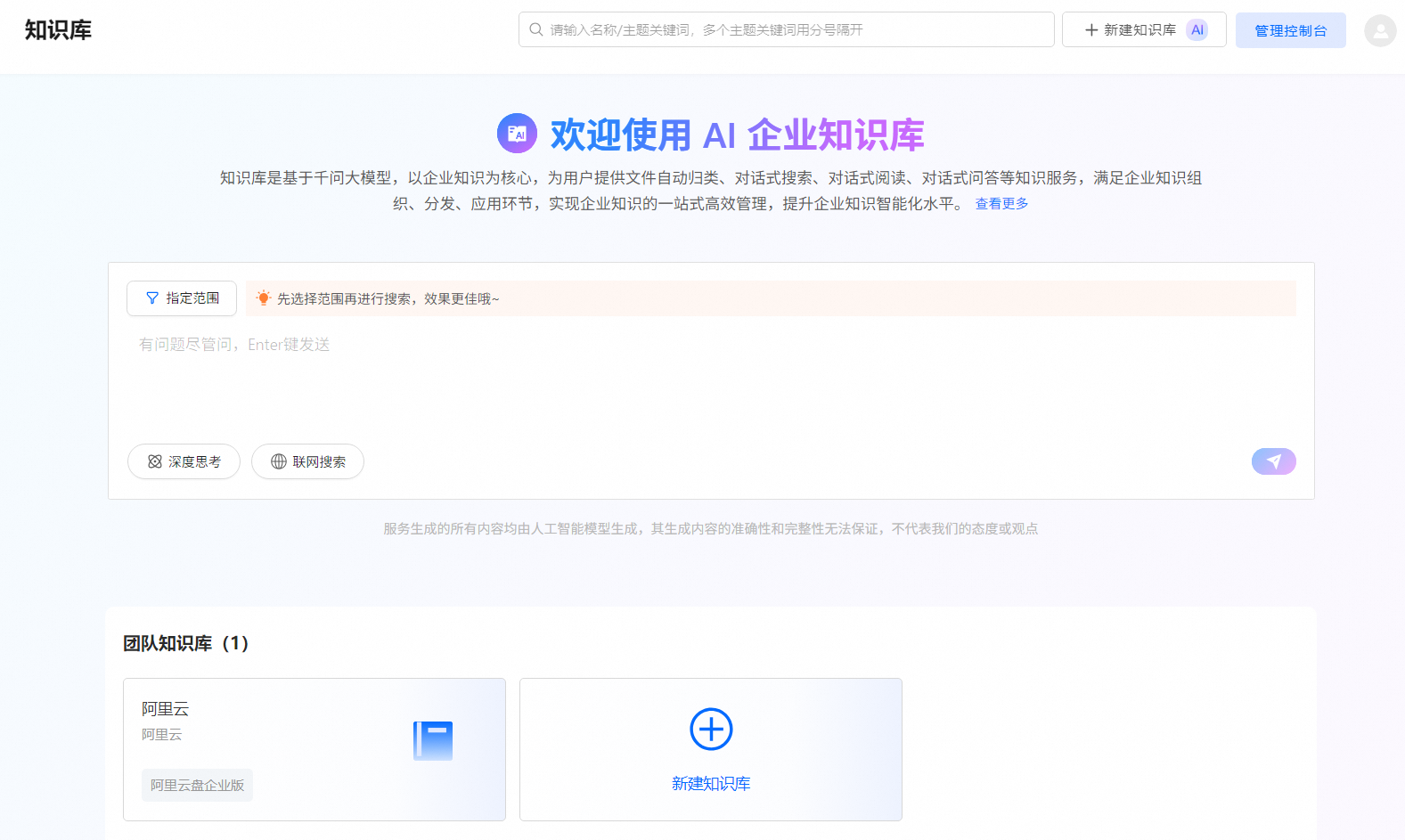Image resolution: width=1405 pixels, height=840 pixels.
Task: Click the 阿里云盘企业版 tag
Action: pyautogui.click(x=197, y=785)
